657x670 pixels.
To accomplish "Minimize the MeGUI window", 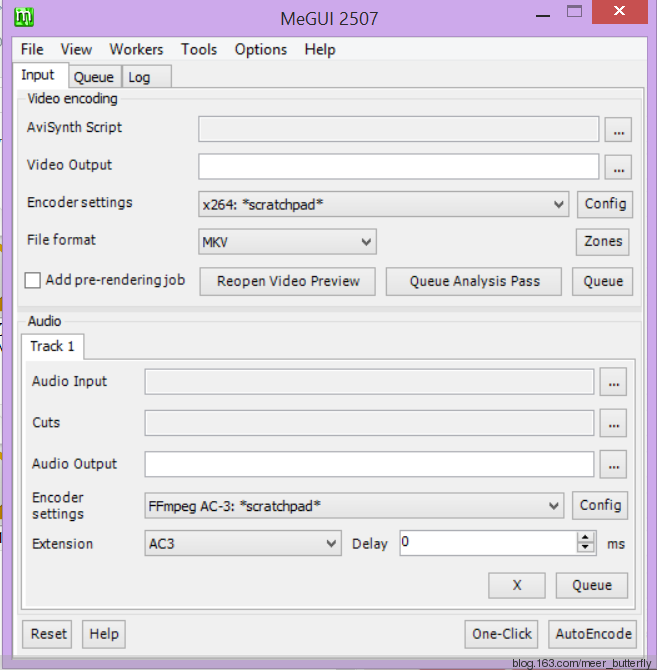I will click(543, 15).
